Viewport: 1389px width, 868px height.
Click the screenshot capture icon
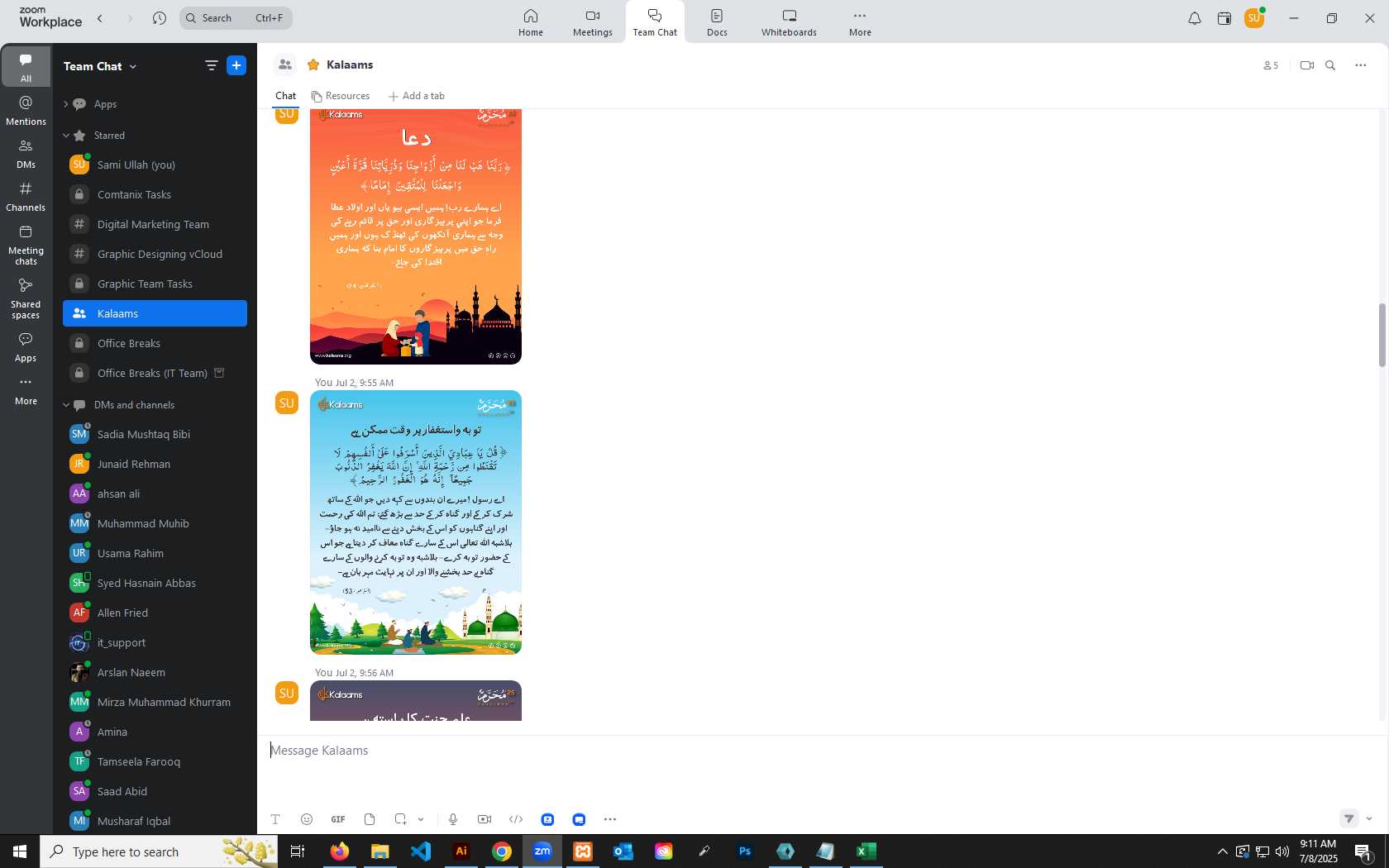click(400, 819)
